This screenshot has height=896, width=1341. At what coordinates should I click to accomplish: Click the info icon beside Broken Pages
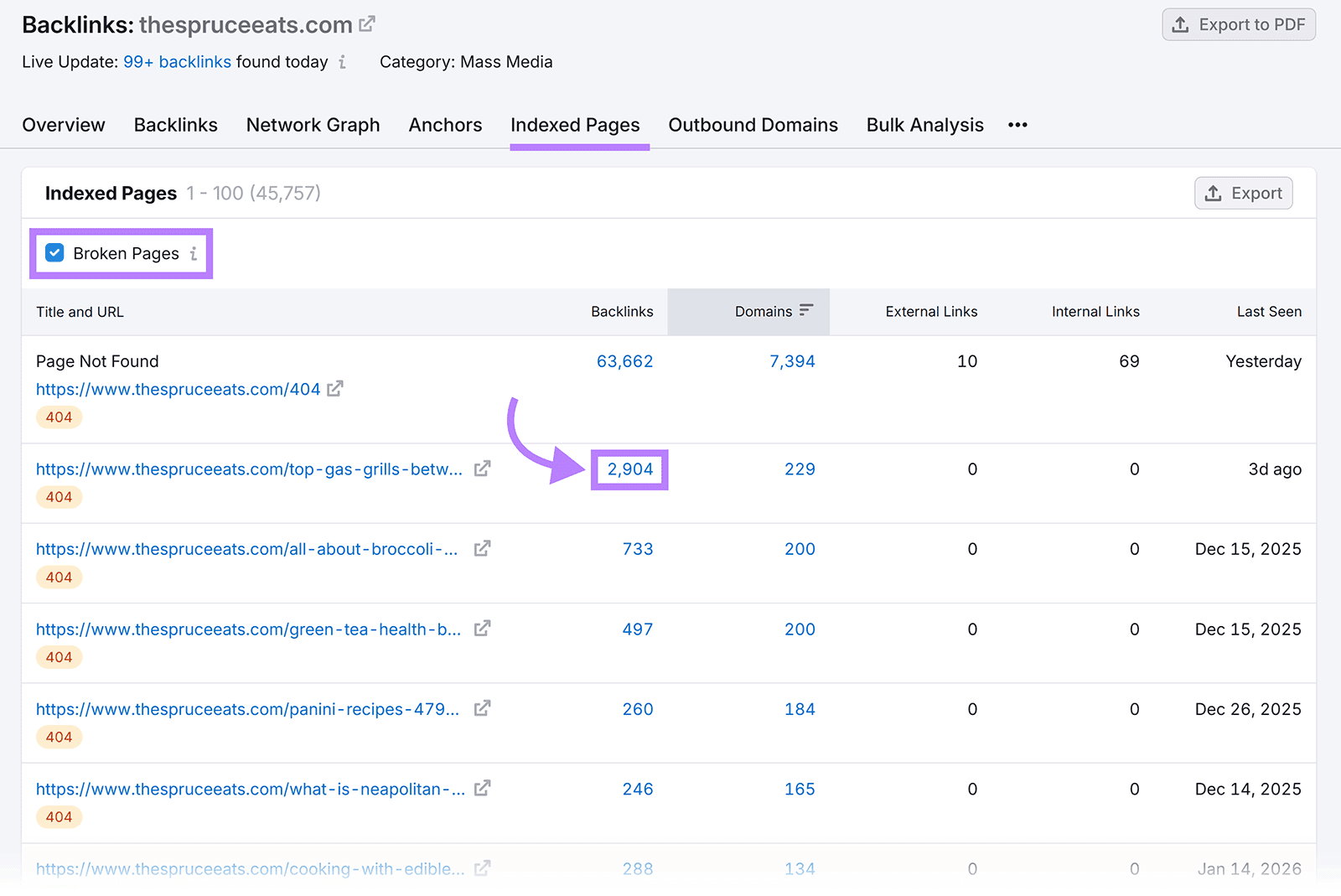pos(194,253)
